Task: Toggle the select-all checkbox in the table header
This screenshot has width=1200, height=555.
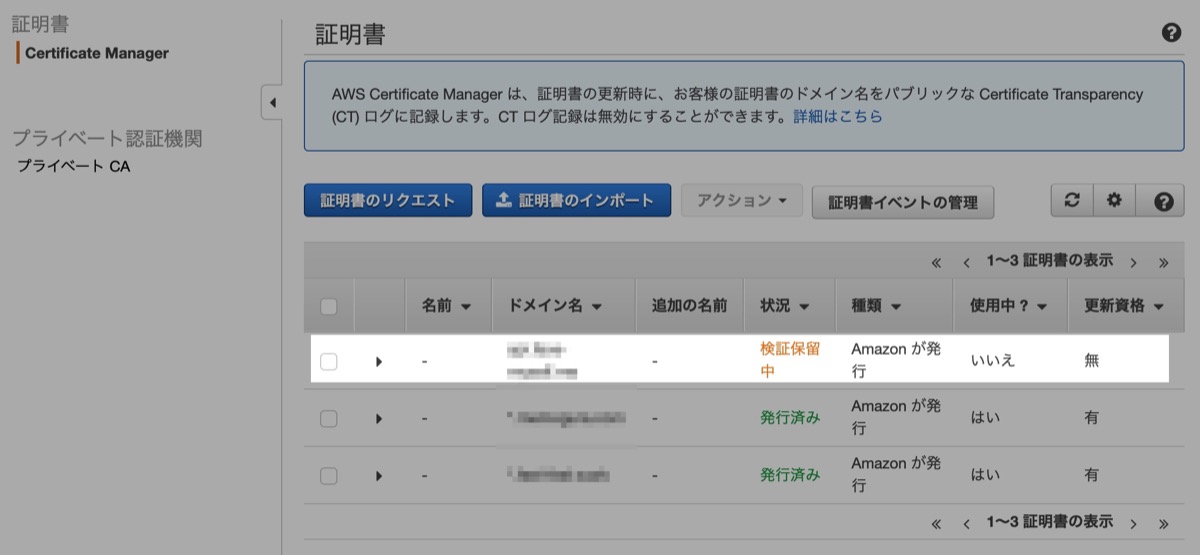Action: coord(329,306)
